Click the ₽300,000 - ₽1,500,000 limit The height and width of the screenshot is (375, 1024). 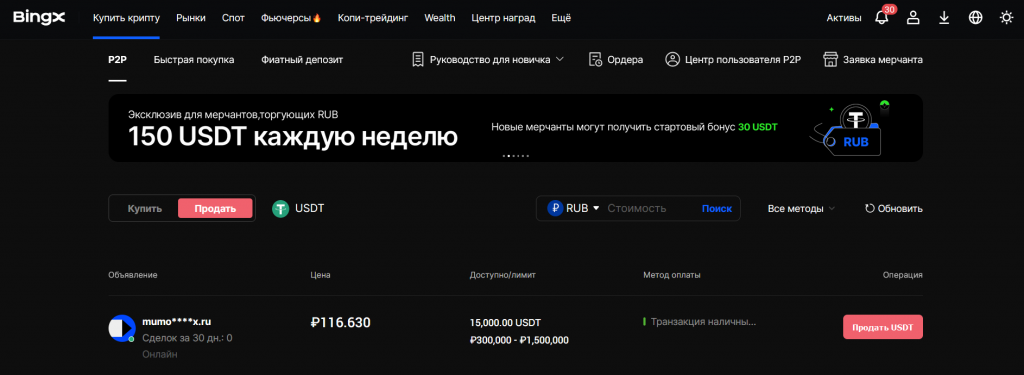pos(519,340)
